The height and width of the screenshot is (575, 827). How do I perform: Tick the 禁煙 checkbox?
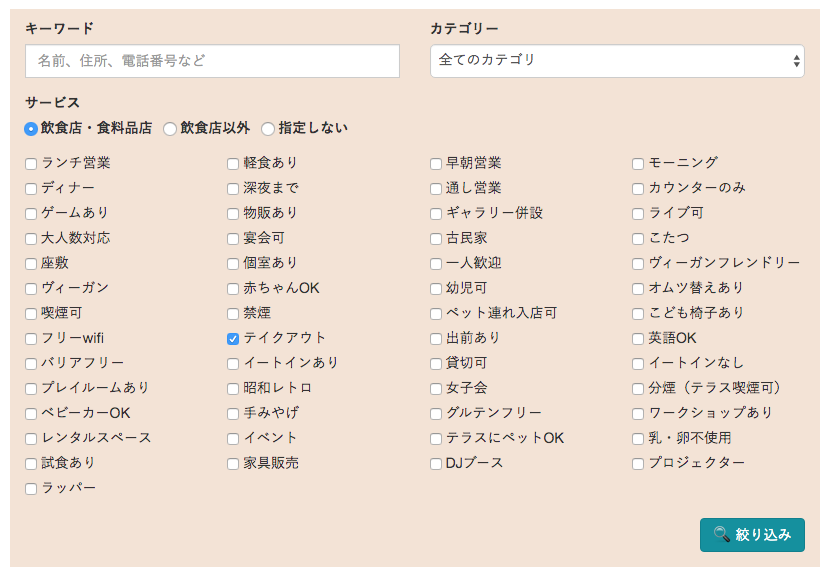tap(233, 314)
